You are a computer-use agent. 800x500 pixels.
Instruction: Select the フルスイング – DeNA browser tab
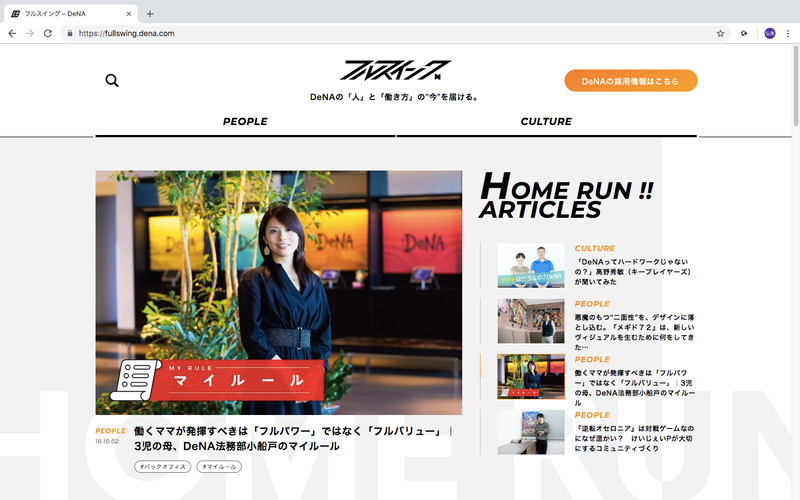pos(71,14)
